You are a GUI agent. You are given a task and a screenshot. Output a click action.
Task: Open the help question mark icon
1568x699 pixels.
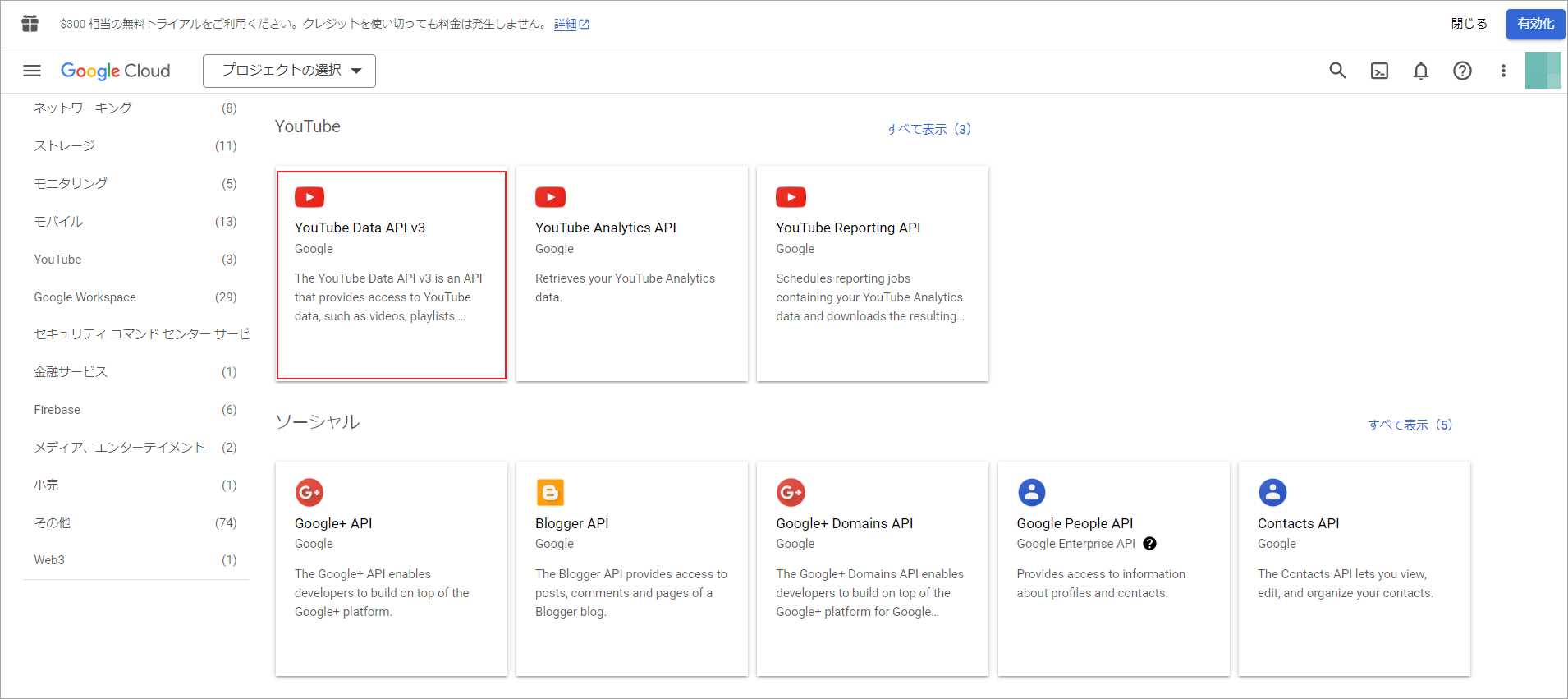click(1462, 71)
